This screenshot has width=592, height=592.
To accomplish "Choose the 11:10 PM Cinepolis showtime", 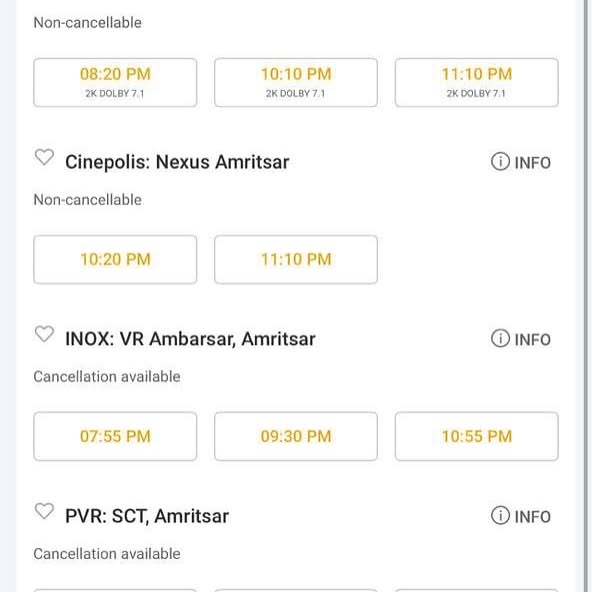I will 296,259.
